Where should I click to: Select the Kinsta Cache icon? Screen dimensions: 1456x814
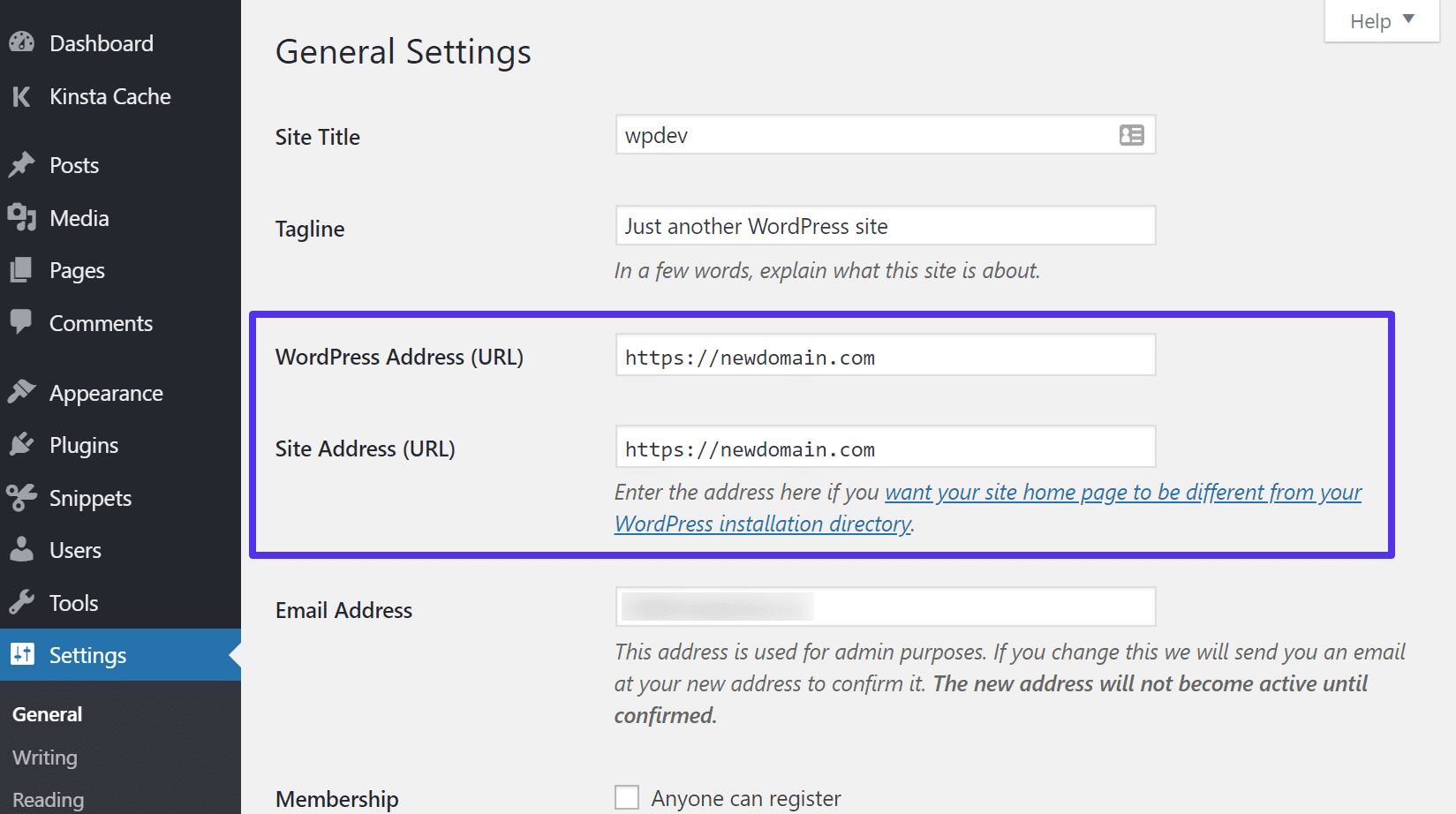[21, 97]
